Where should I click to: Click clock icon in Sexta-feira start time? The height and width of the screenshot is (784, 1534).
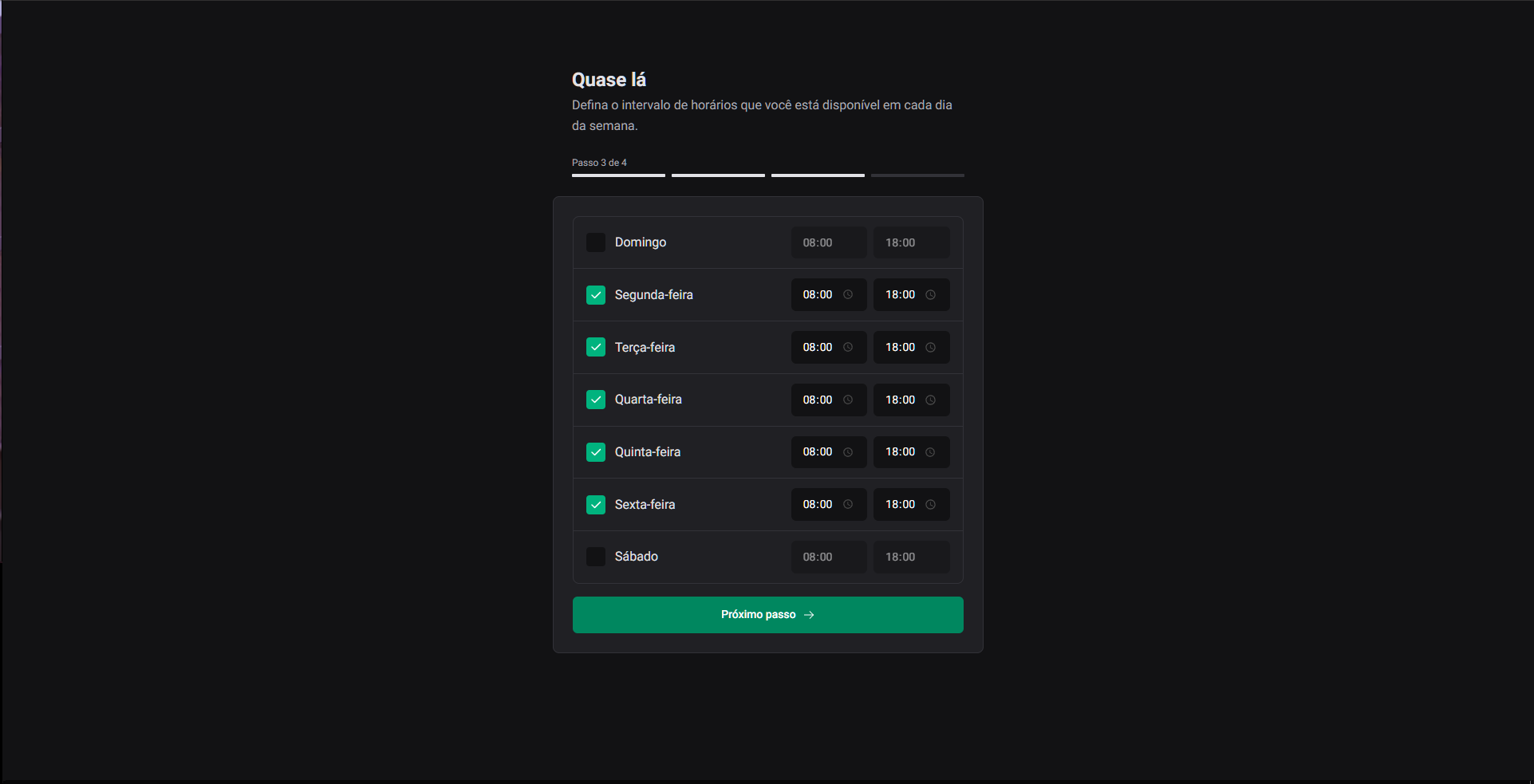848,505
